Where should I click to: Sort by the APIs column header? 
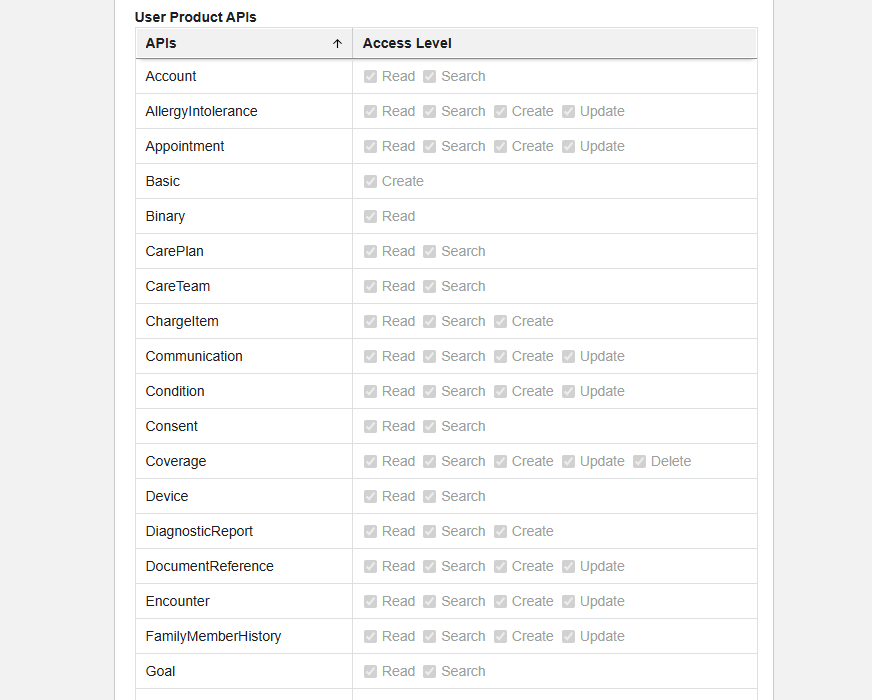coord(161,44)
